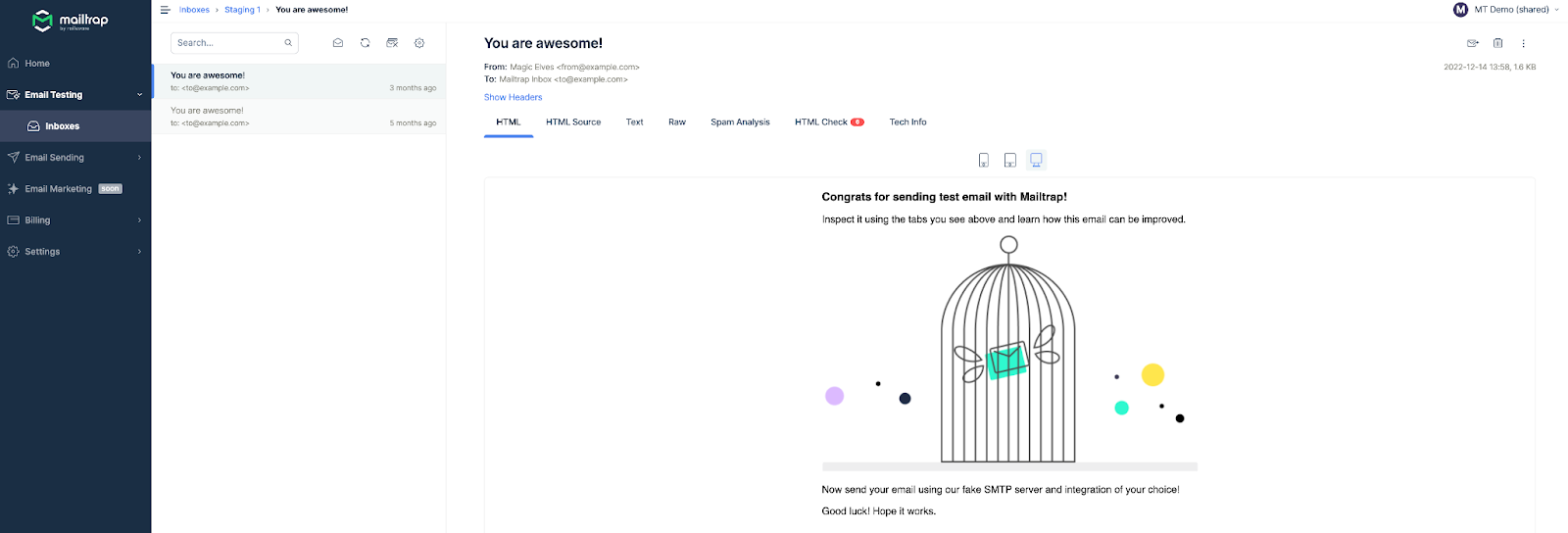Switch to the Spam Analysis tab

[740, 122]
